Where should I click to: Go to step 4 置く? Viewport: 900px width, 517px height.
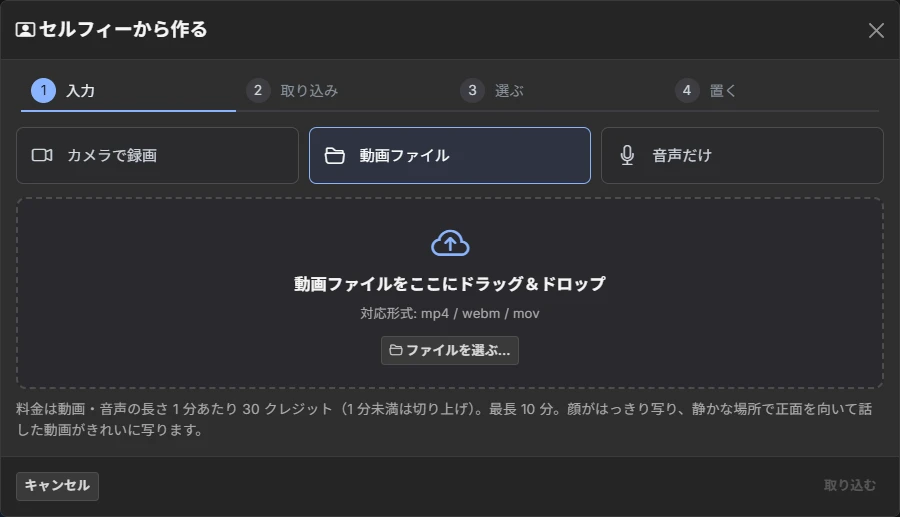772,91
